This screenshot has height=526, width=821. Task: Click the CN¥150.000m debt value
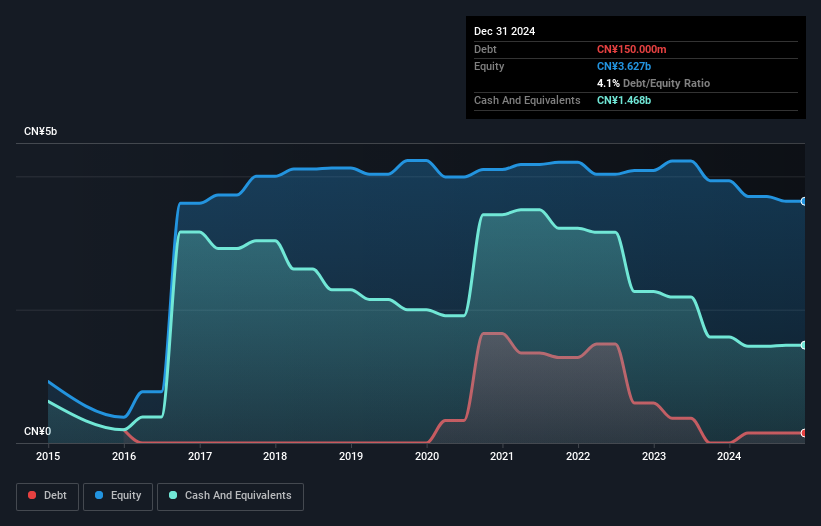pos(631,49)
